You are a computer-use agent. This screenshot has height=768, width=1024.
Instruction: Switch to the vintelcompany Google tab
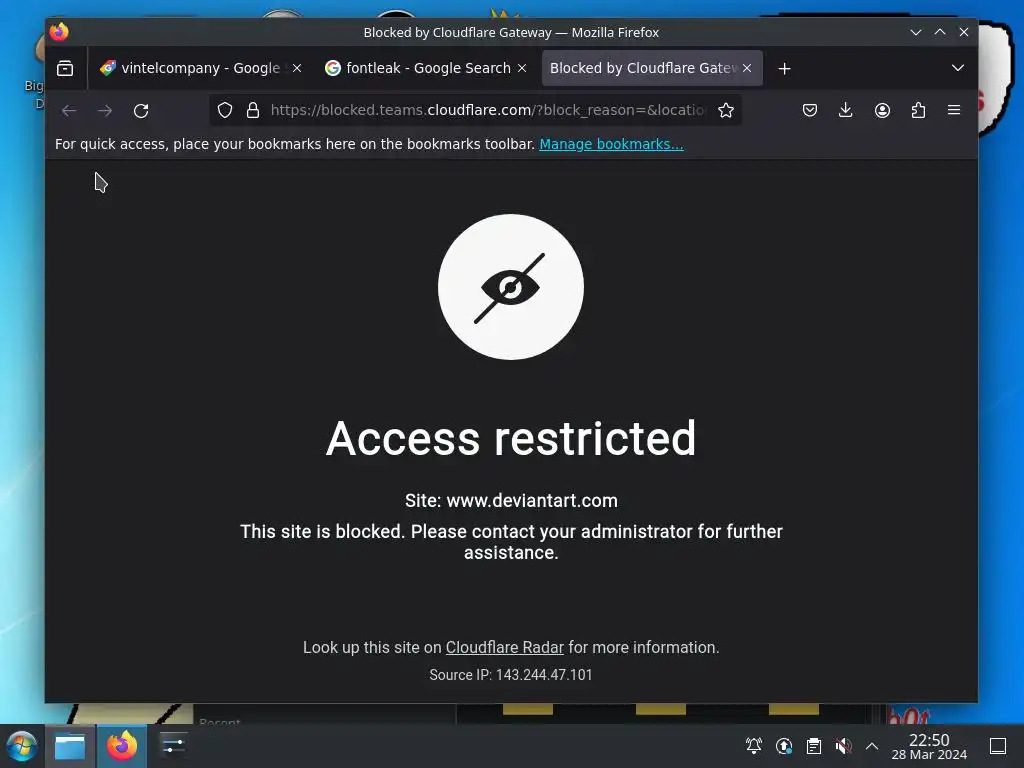(200, 68)
